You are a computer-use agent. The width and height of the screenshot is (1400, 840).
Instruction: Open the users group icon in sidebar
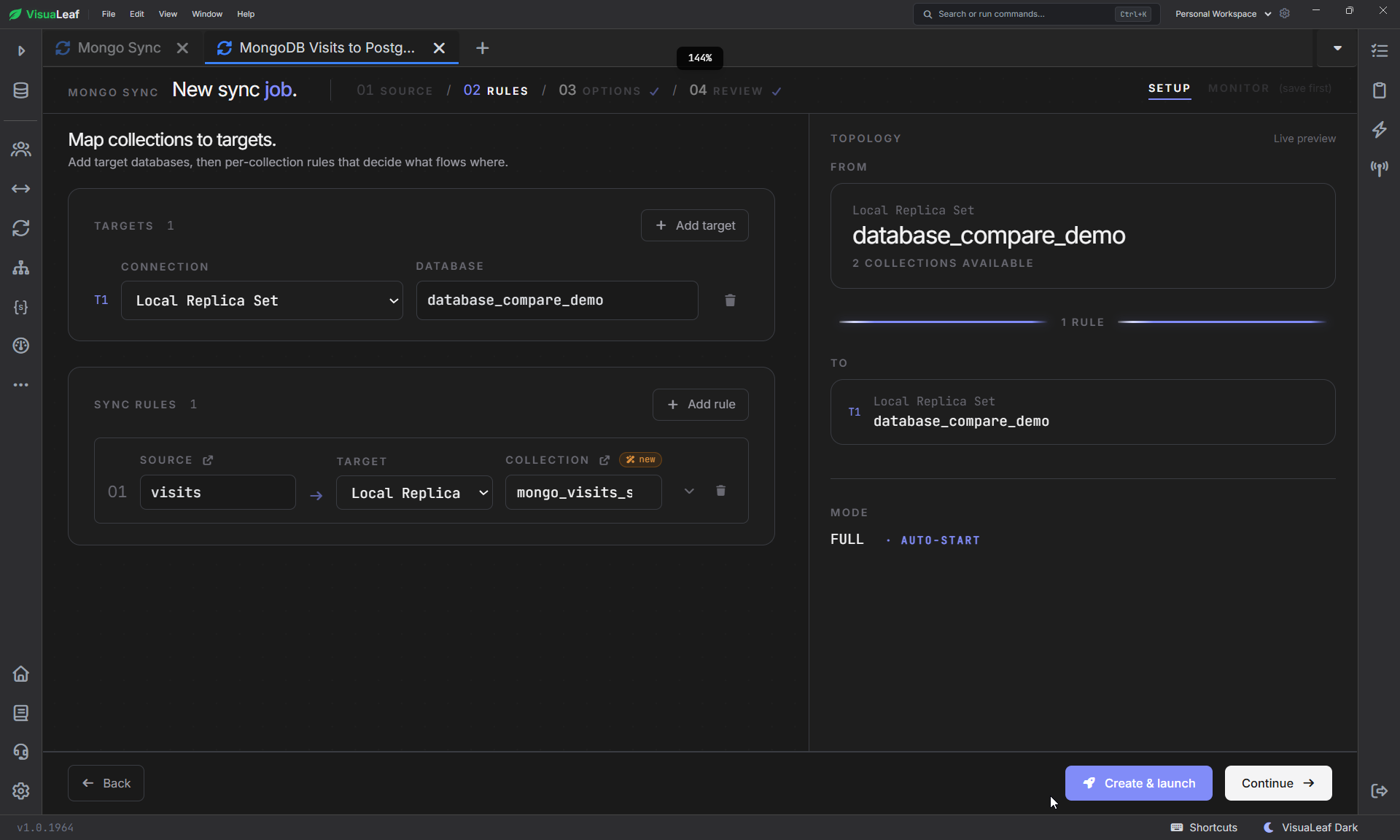(21, 149)
